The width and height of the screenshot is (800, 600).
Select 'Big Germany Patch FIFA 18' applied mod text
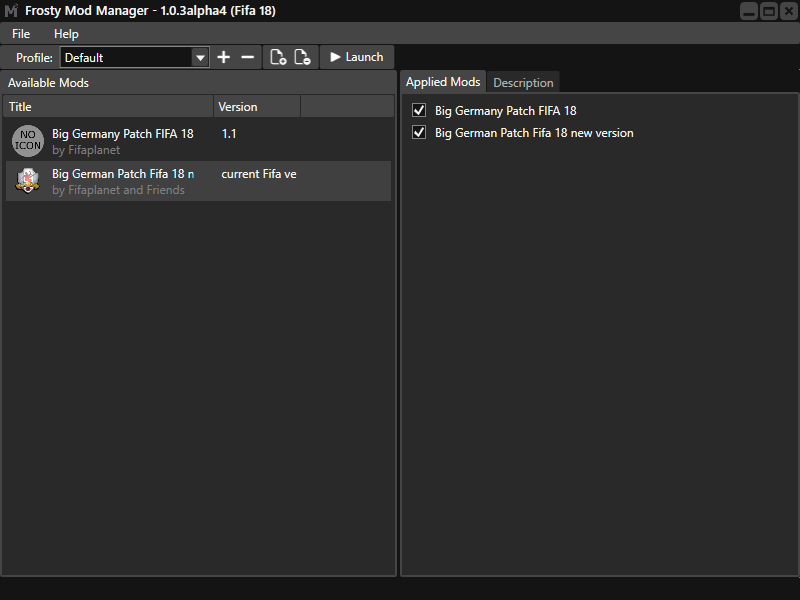tap(506, 111)
